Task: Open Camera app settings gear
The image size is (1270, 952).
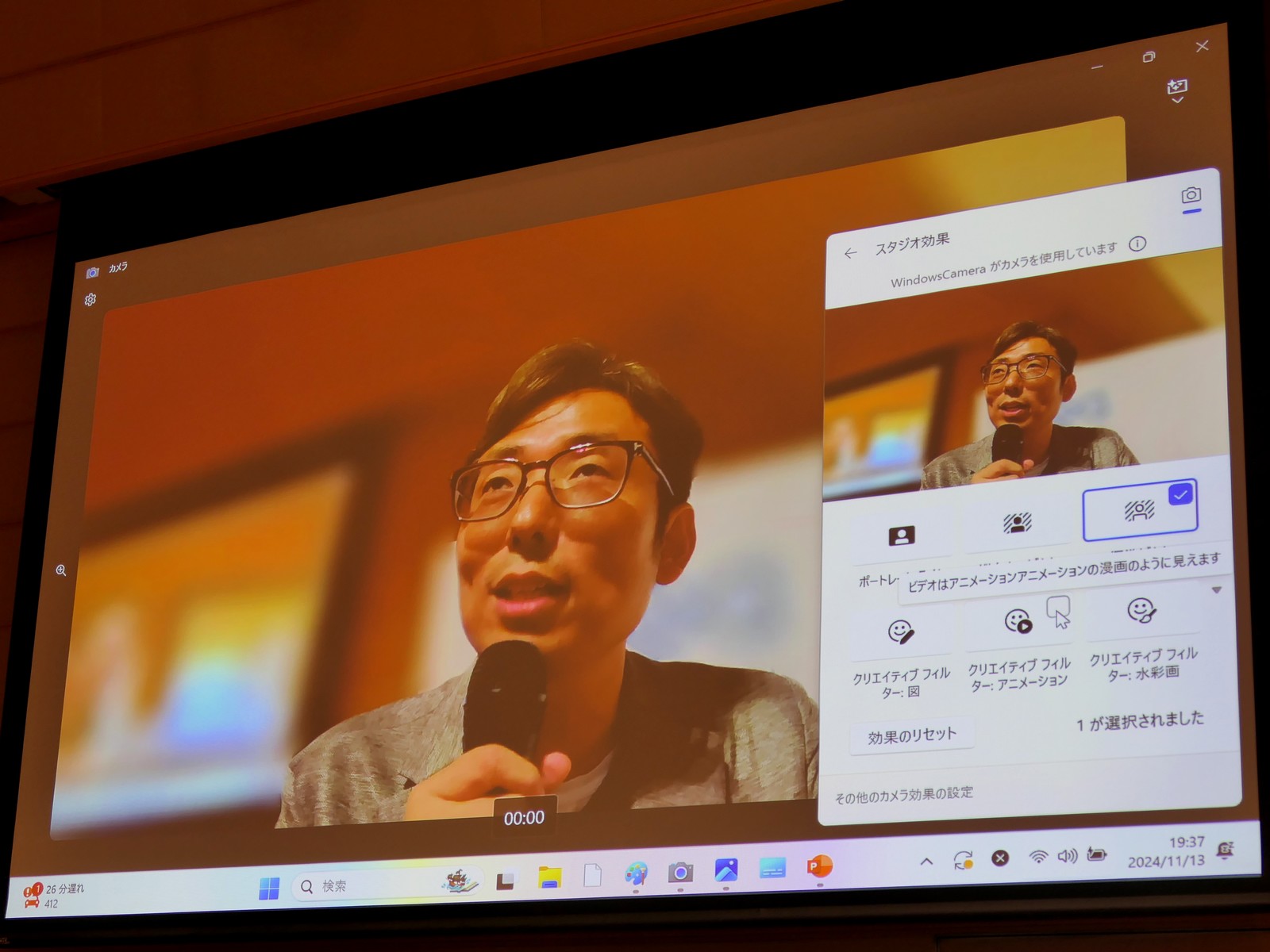Action: tap(90, 299)
